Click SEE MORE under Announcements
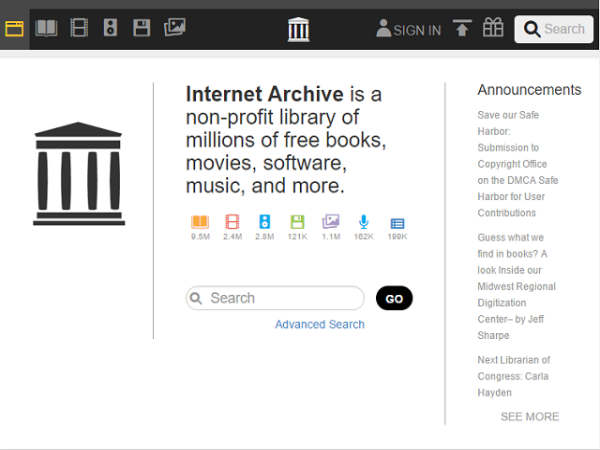This screenshot has width=600, height=450. click(x=529, y=416)
